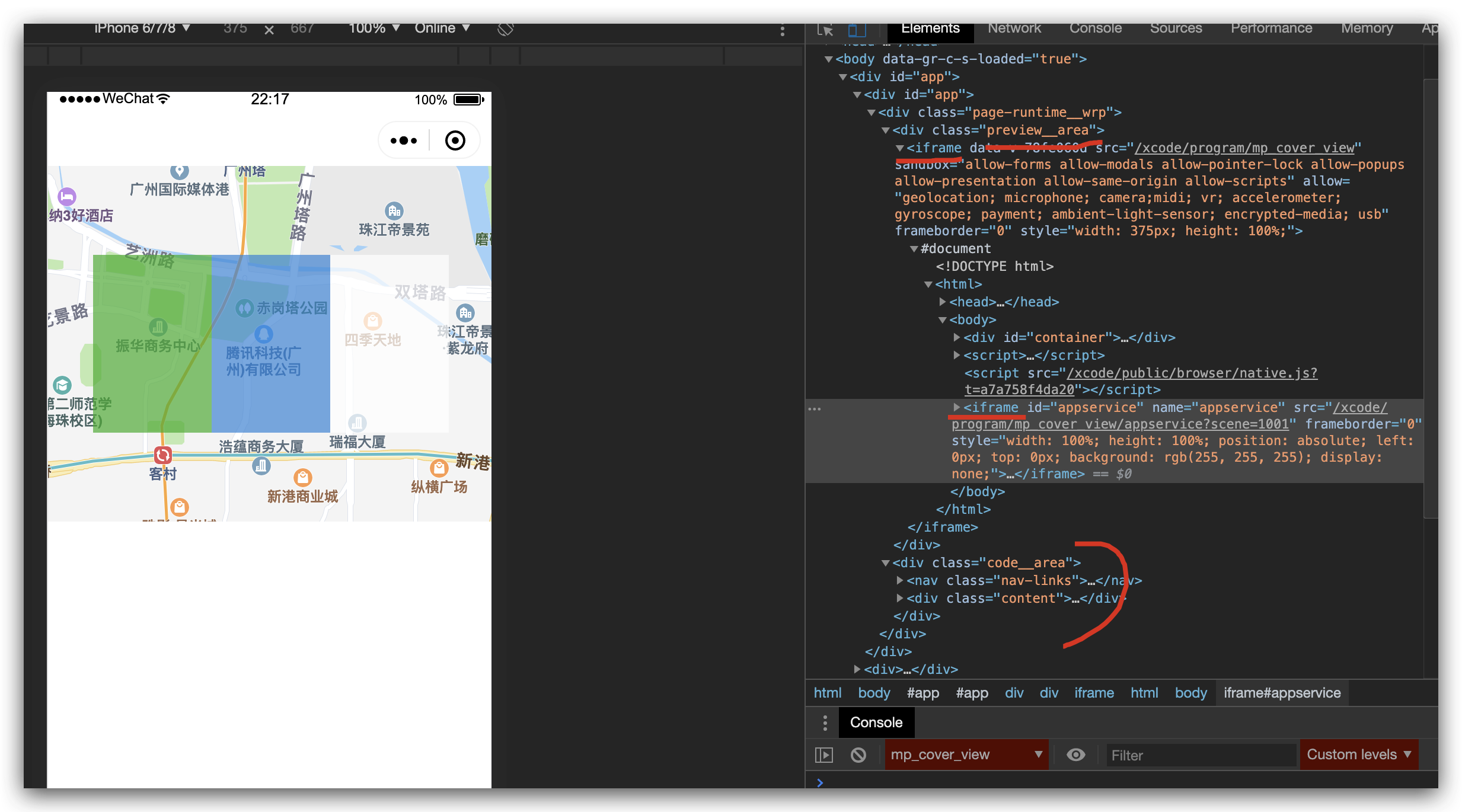
Task: Open the mp_cover_view context dropdown
Action: [x=966, y=755]
